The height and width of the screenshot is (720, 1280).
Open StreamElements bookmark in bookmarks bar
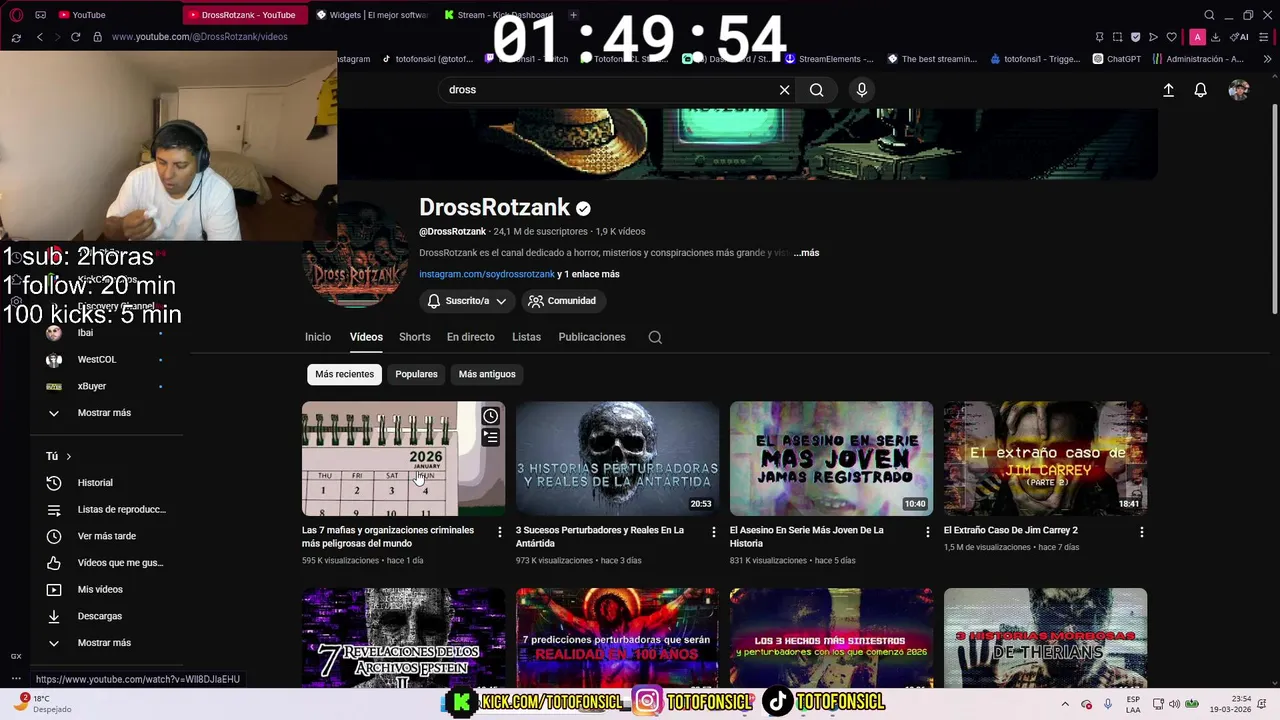point(829,59)
